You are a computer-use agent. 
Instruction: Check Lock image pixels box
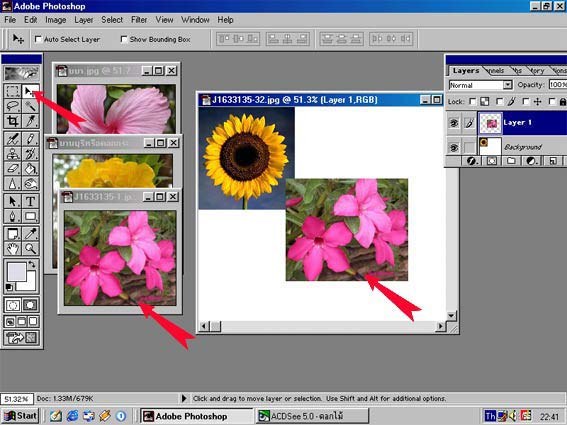tap(499, 102)
